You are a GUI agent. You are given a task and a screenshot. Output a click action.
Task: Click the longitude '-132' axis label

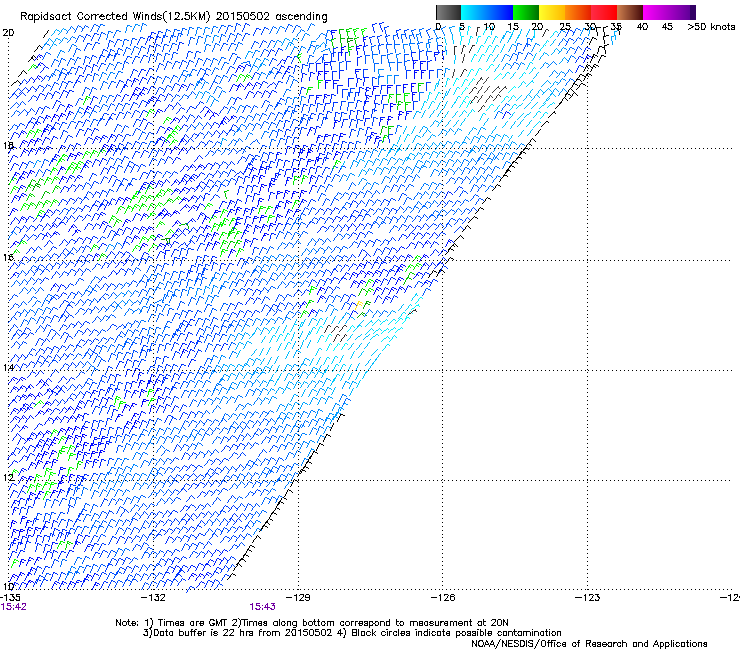click(154, 598)
